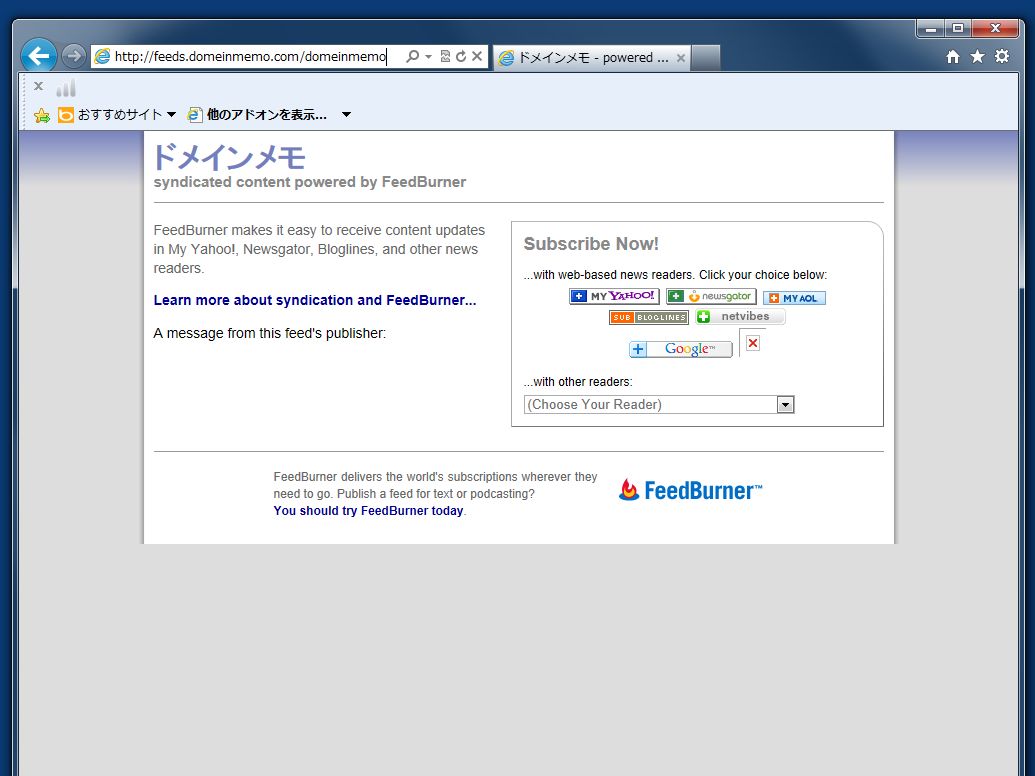Click the Subscribe Now! heading
This screenshot has height=776, width=1035.
(591, 244)
